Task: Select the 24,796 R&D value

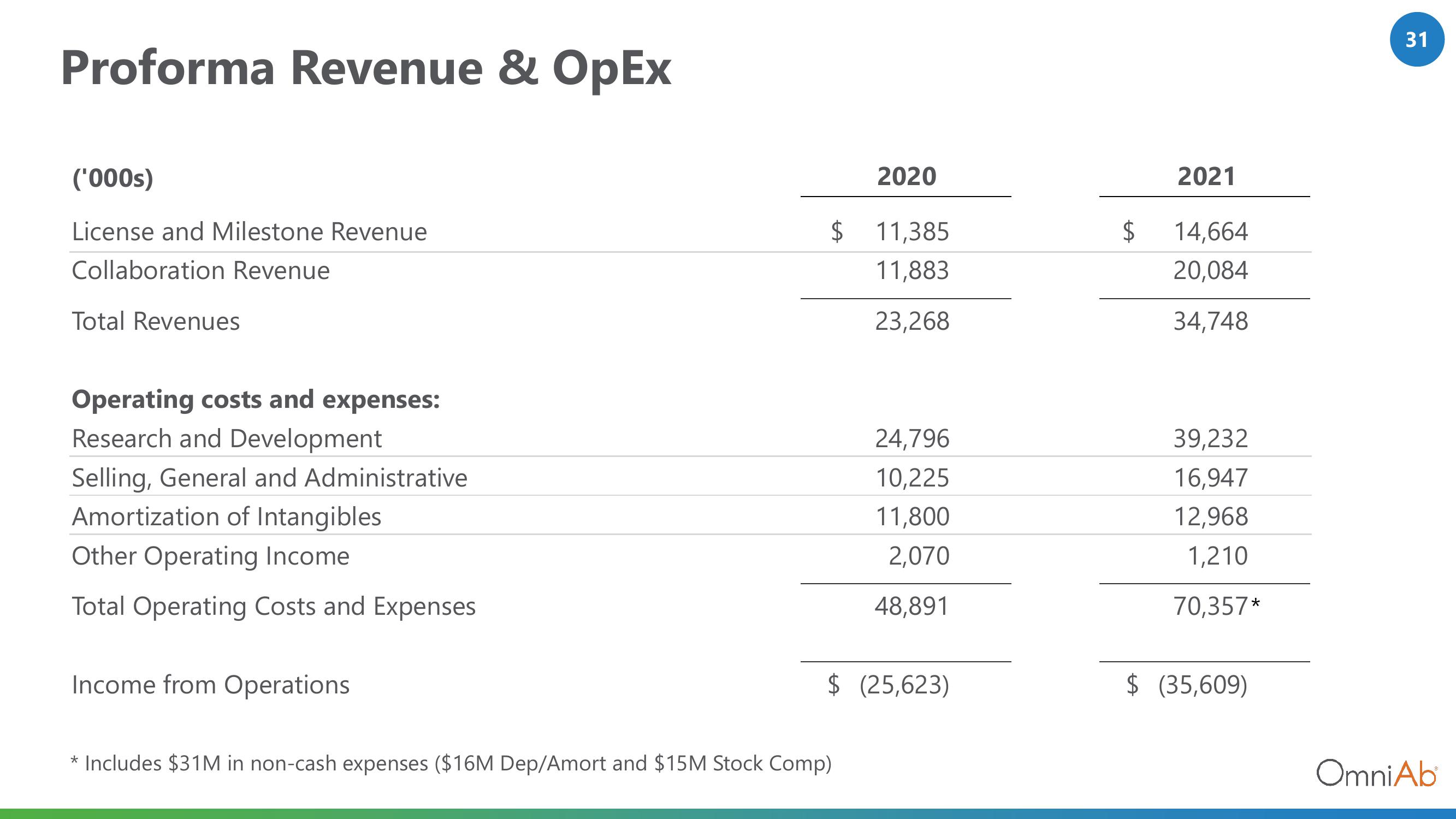Action: [x=912, y=438]
